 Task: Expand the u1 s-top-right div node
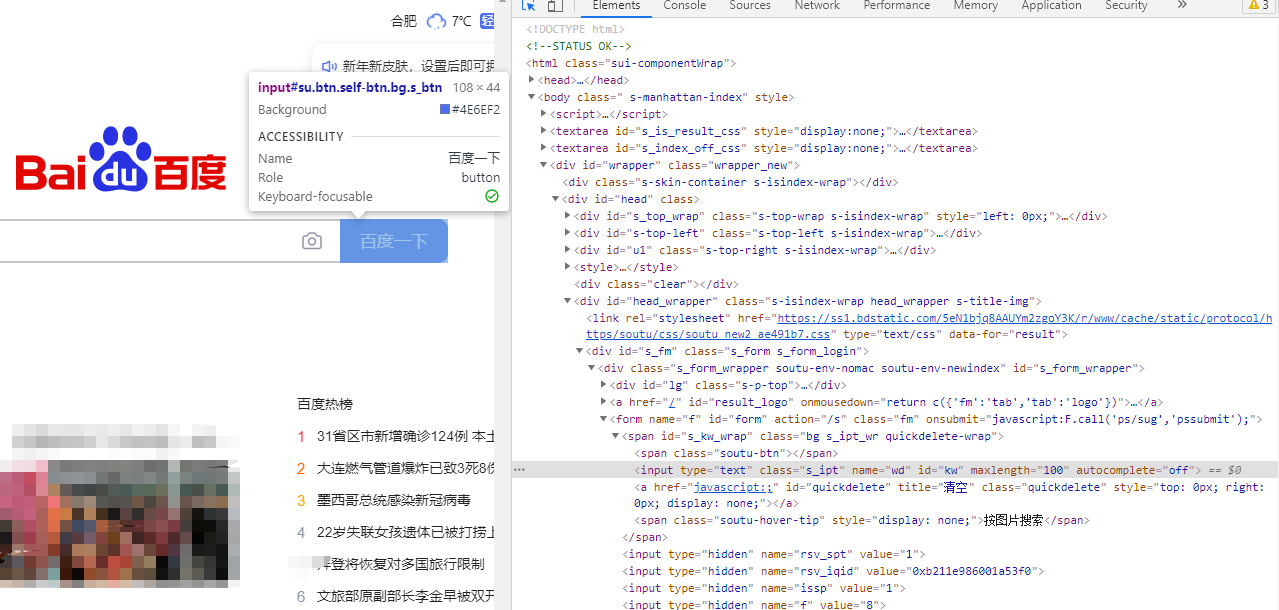point(569,250)
